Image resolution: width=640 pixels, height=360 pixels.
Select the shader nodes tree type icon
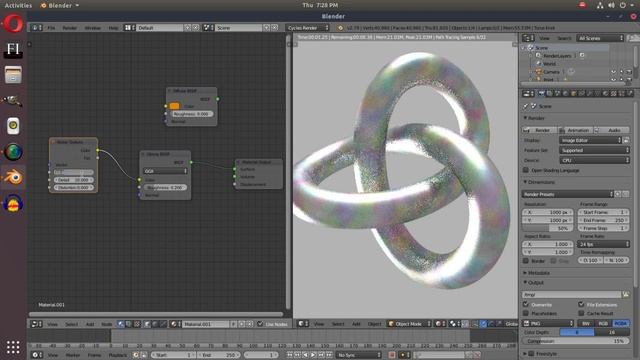[121, 324]
